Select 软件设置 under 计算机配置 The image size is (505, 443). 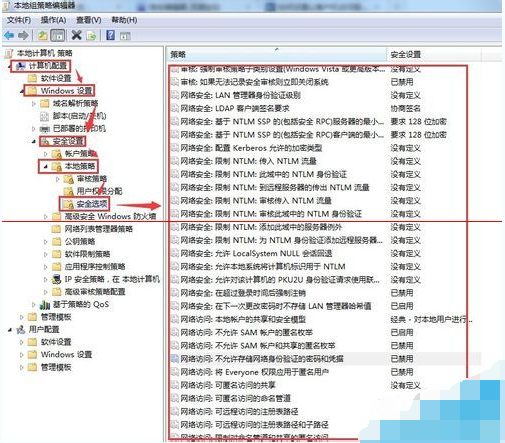click(56, 78)
